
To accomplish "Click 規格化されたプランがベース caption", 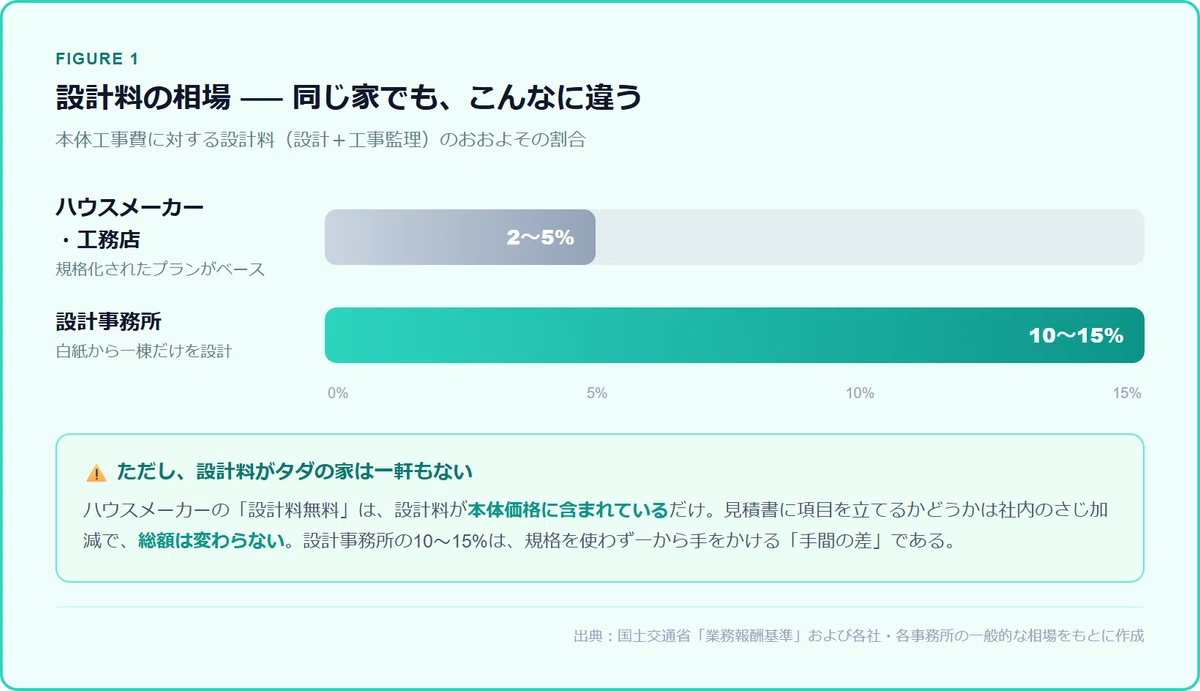I will tap(160, 269).
